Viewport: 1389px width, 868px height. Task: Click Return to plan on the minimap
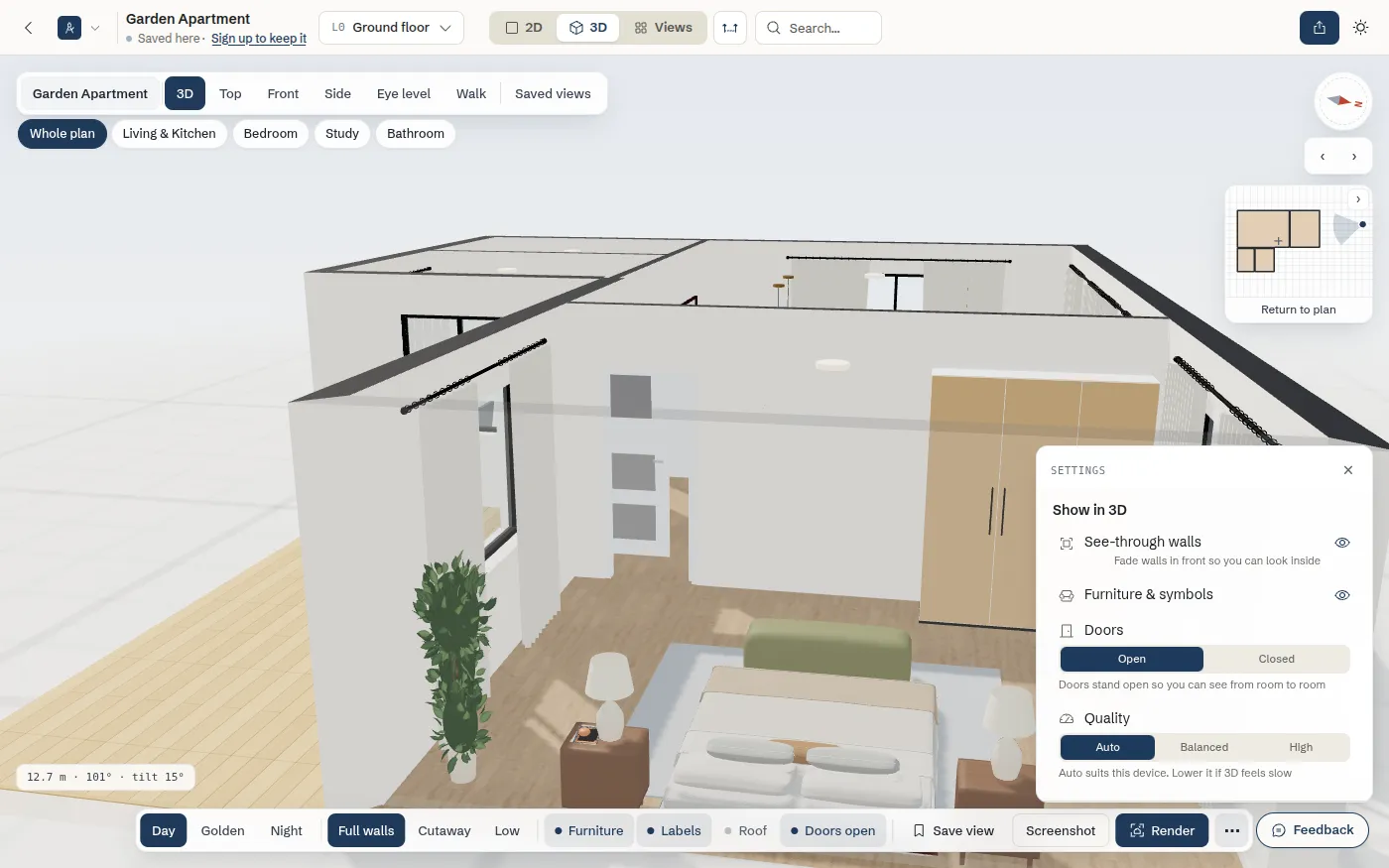1299,310
